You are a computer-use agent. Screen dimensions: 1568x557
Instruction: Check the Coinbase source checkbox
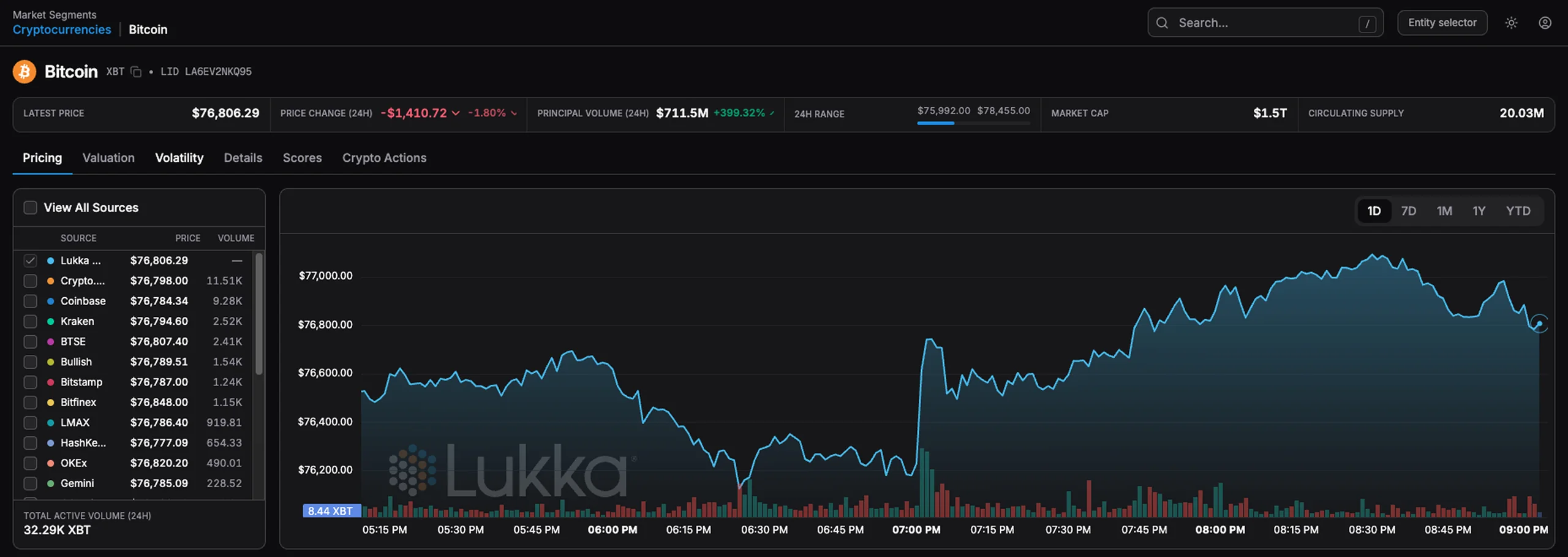click(x=30, y=301)
